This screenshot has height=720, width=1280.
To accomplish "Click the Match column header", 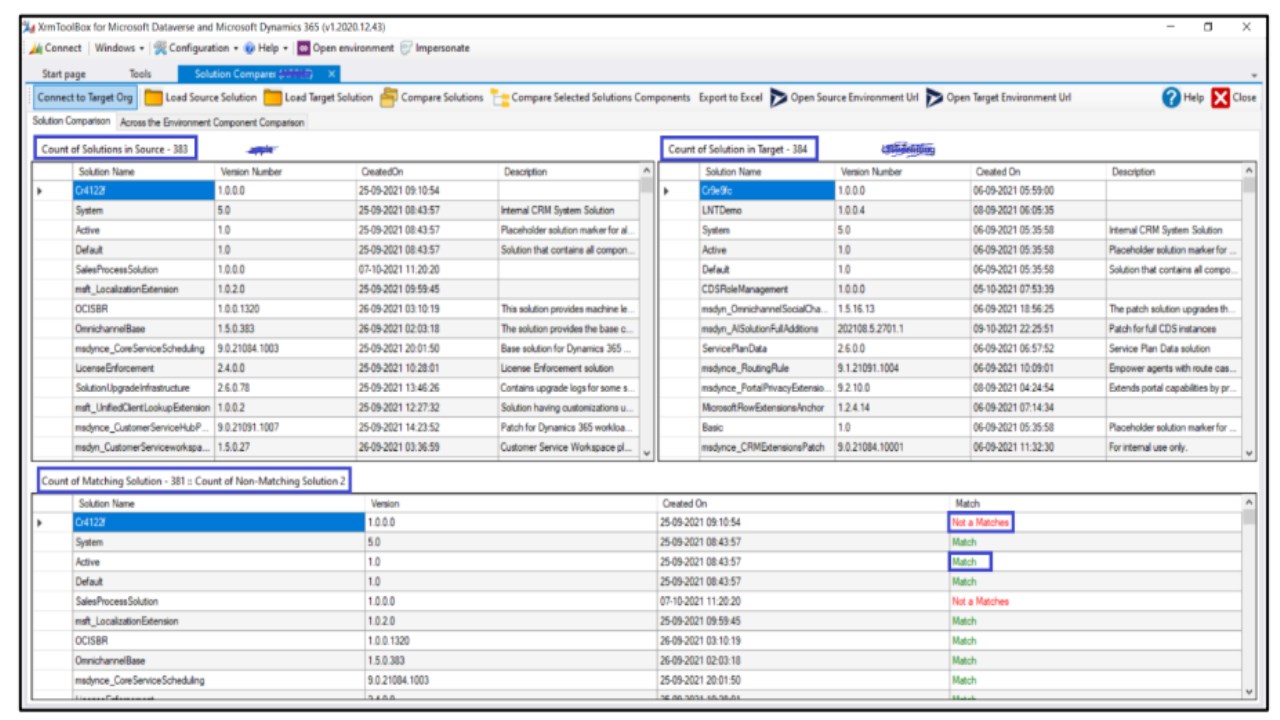I will (1094, 503).
